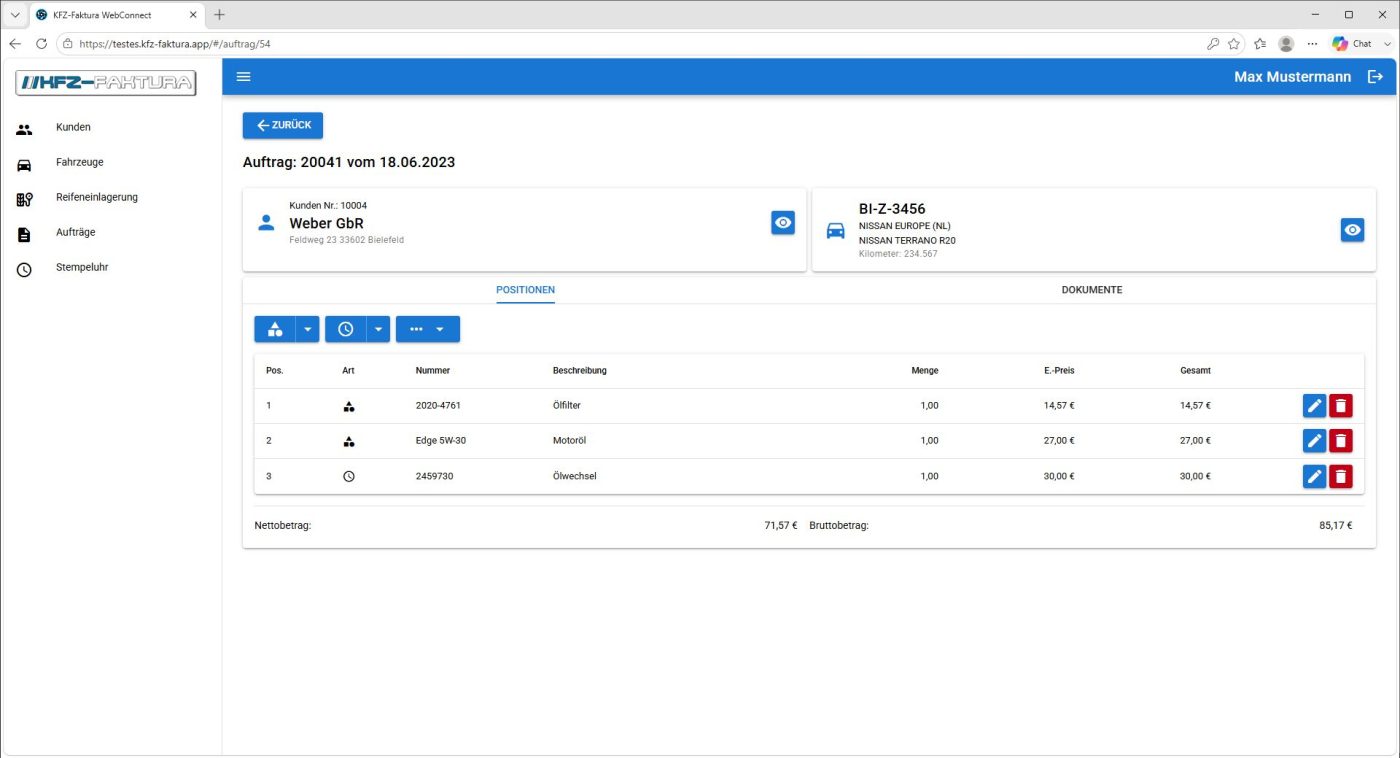Click the Motoröl description cell
This screenshot has width=1400, height=758.
tap(569, 441)
